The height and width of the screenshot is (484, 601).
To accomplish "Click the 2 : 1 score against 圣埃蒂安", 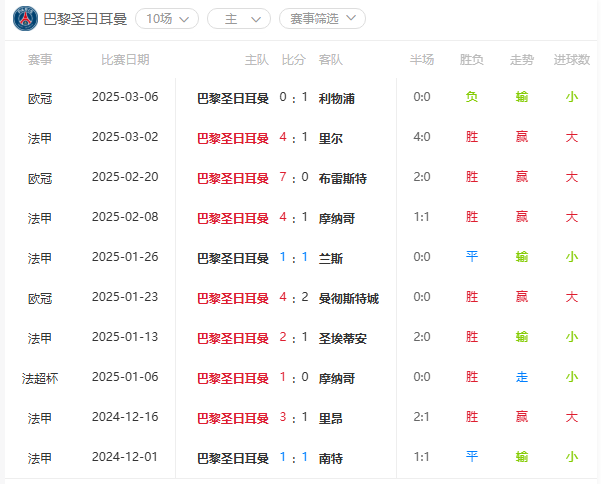I will coord(294,337).
